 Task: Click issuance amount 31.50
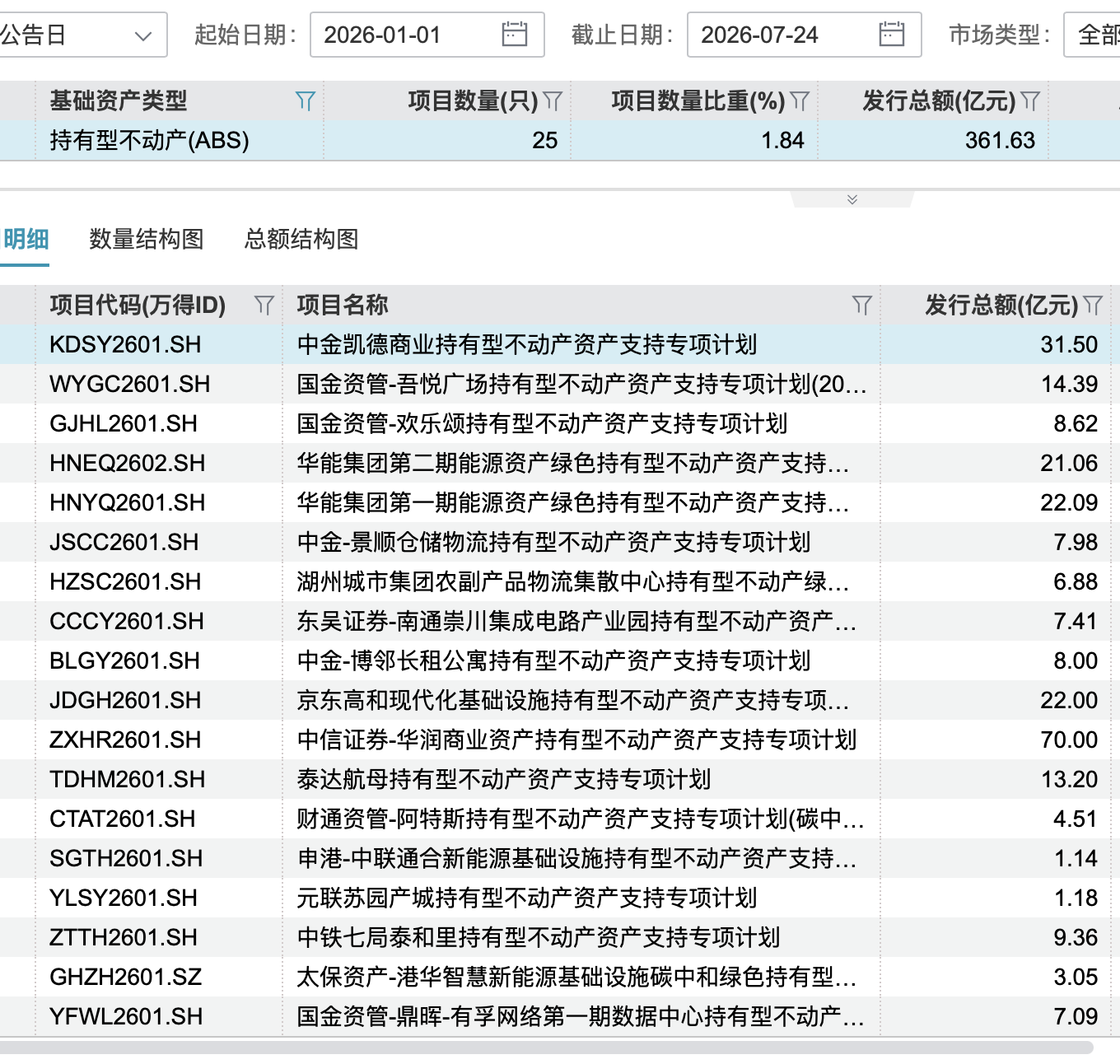click(x=1069, y=345)
